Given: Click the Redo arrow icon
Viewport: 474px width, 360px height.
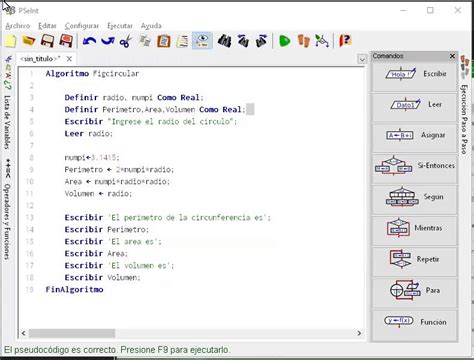Looking at the screenshot, I should pyautogui.click(x=108, y=41).
